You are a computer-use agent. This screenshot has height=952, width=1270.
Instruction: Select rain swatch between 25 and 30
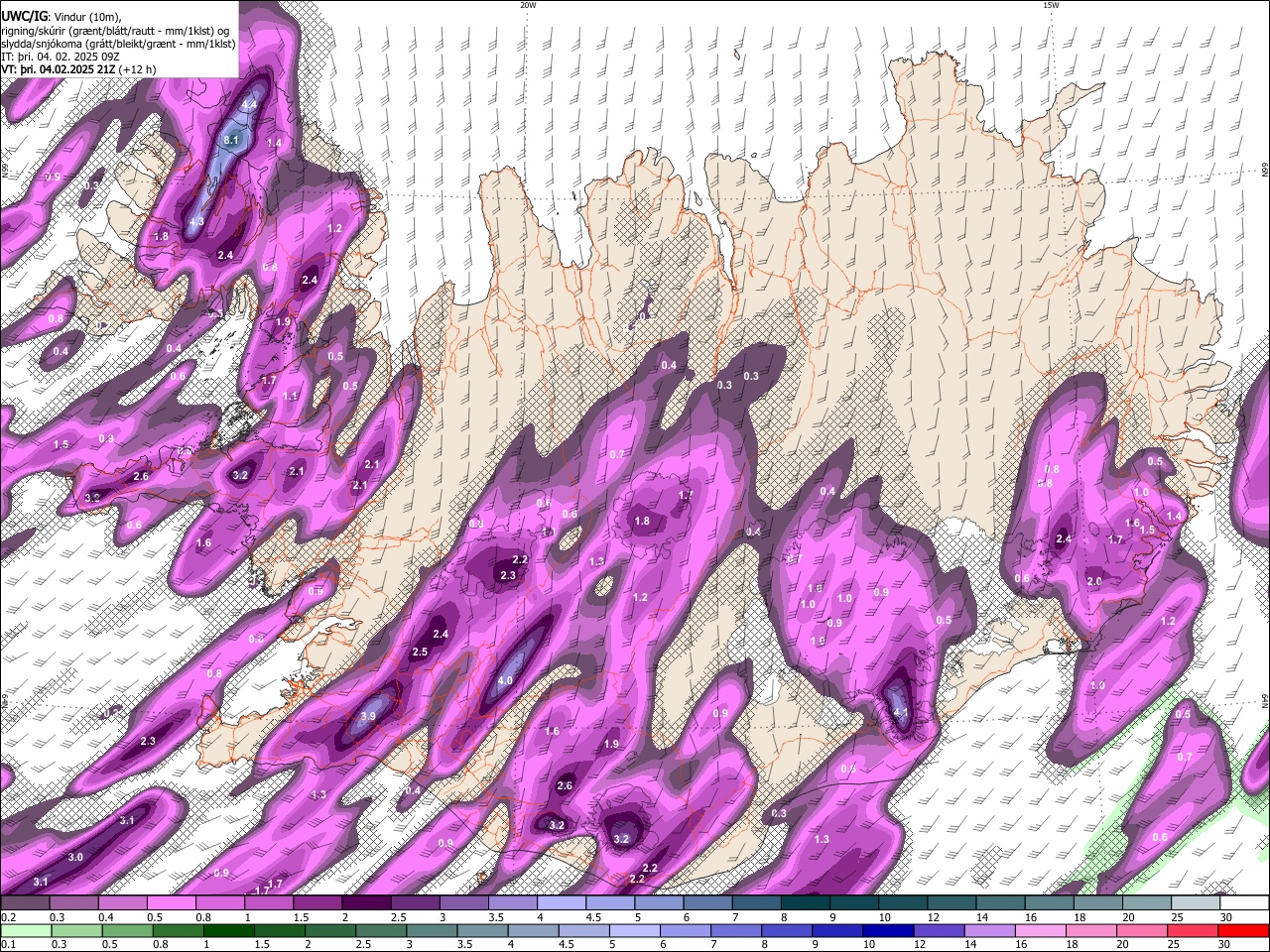coord(1195,930)
